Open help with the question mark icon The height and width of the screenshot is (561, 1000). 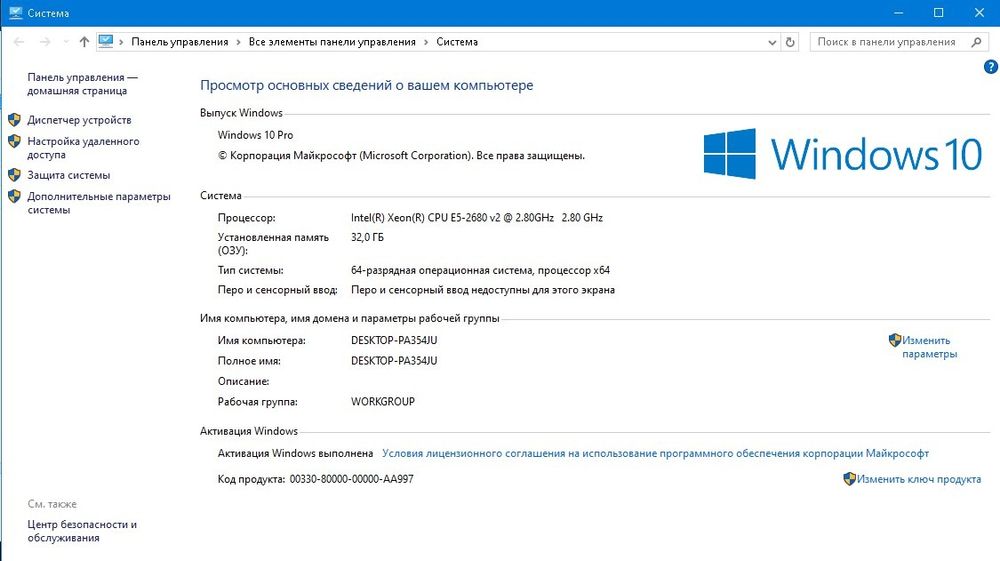tap(991, 66)
